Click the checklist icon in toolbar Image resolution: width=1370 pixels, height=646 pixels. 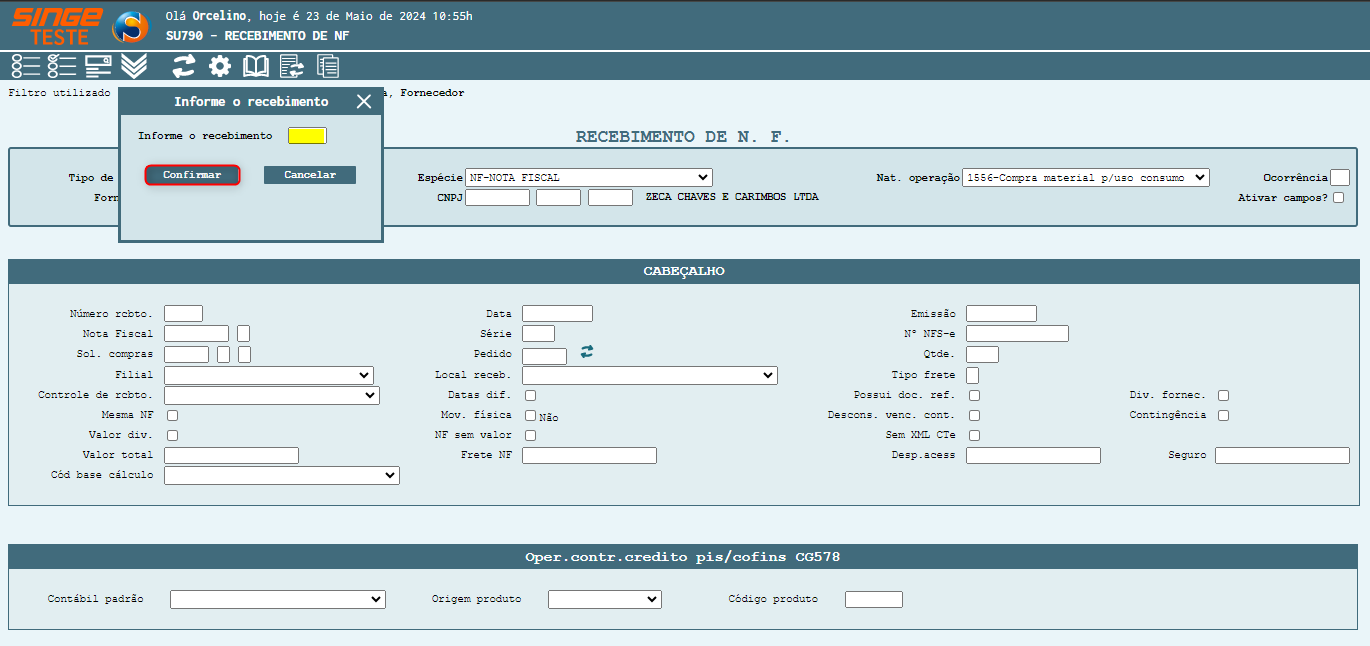pos(62,66)
